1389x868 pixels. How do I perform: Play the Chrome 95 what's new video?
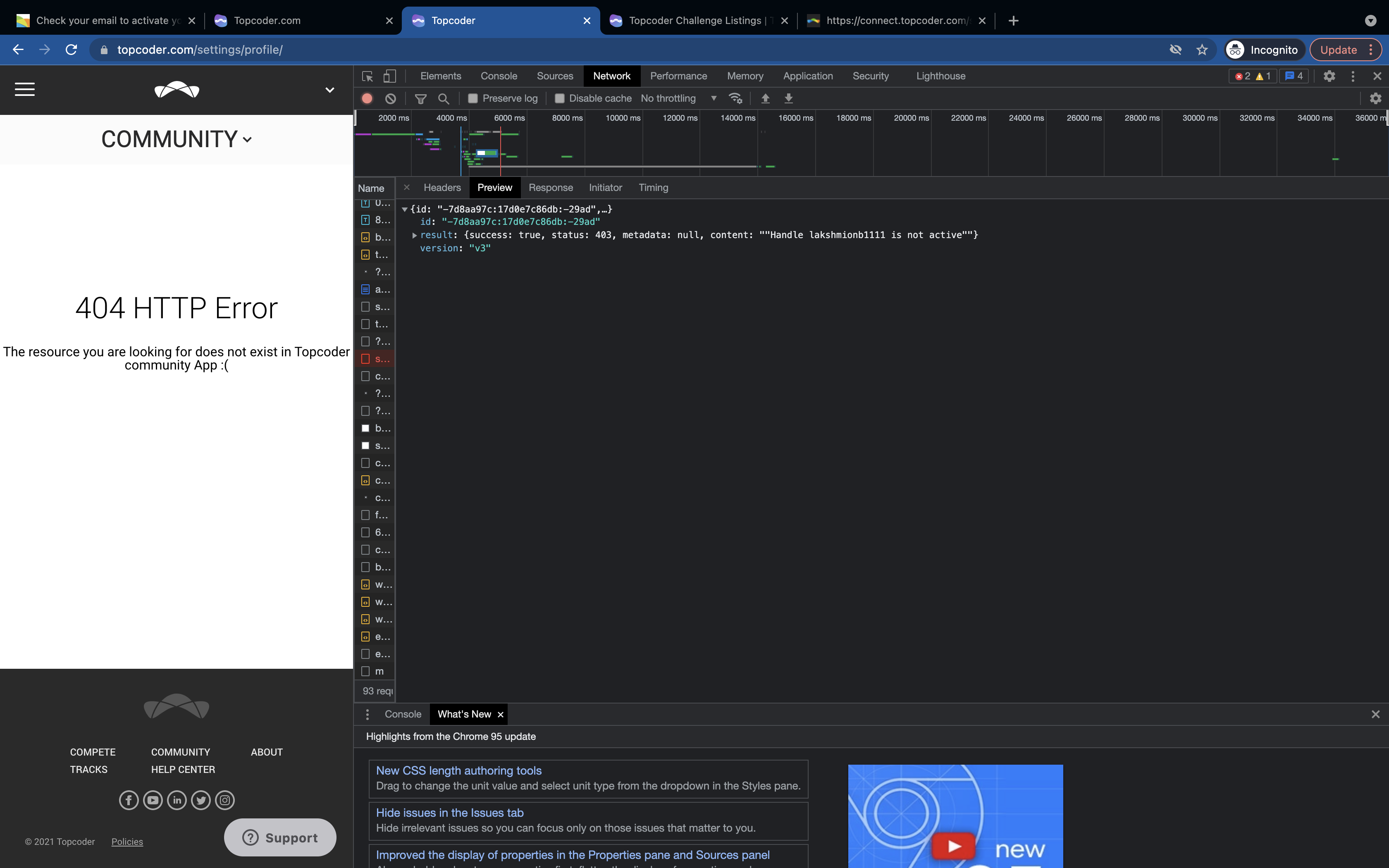tap(954, 846)
